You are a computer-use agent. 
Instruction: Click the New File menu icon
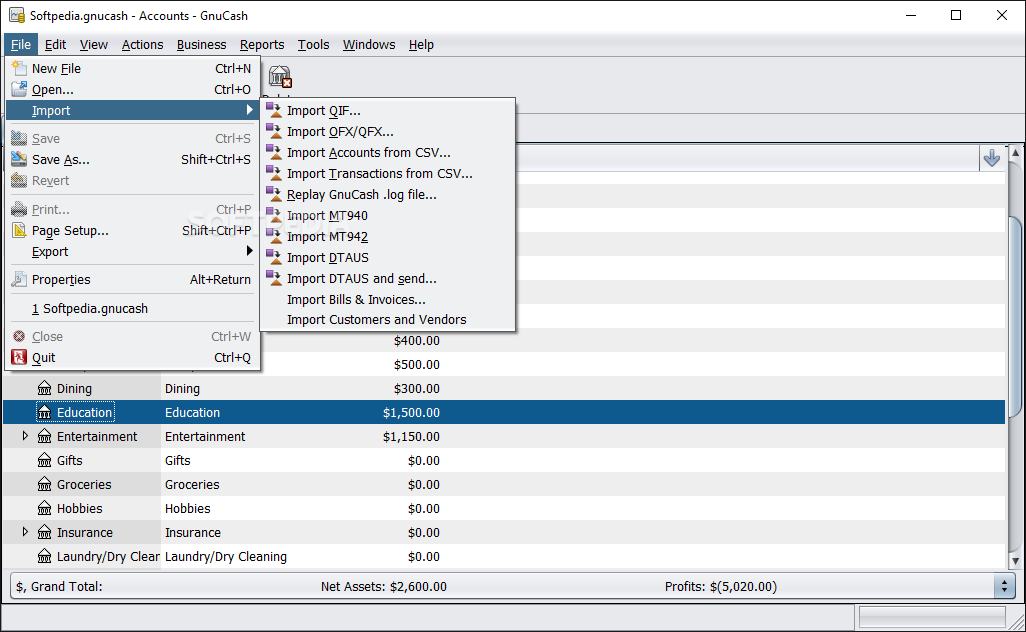[19, 68]
